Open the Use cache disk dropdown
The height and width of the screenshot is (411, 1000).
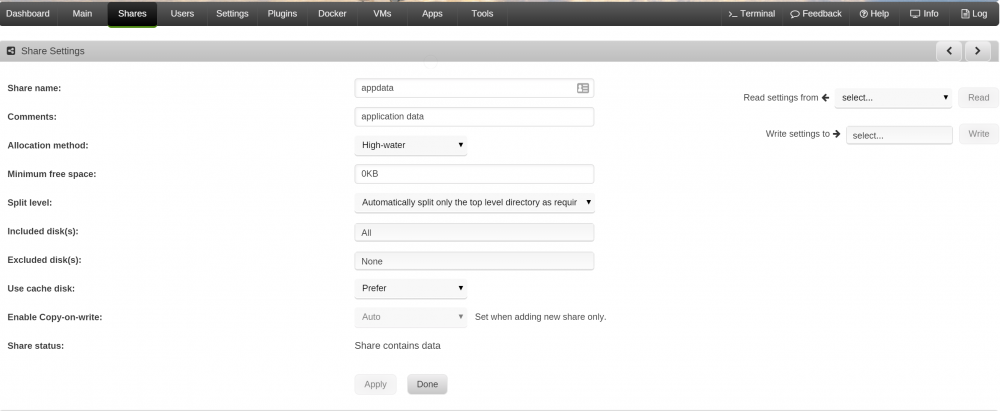point(411,288)
